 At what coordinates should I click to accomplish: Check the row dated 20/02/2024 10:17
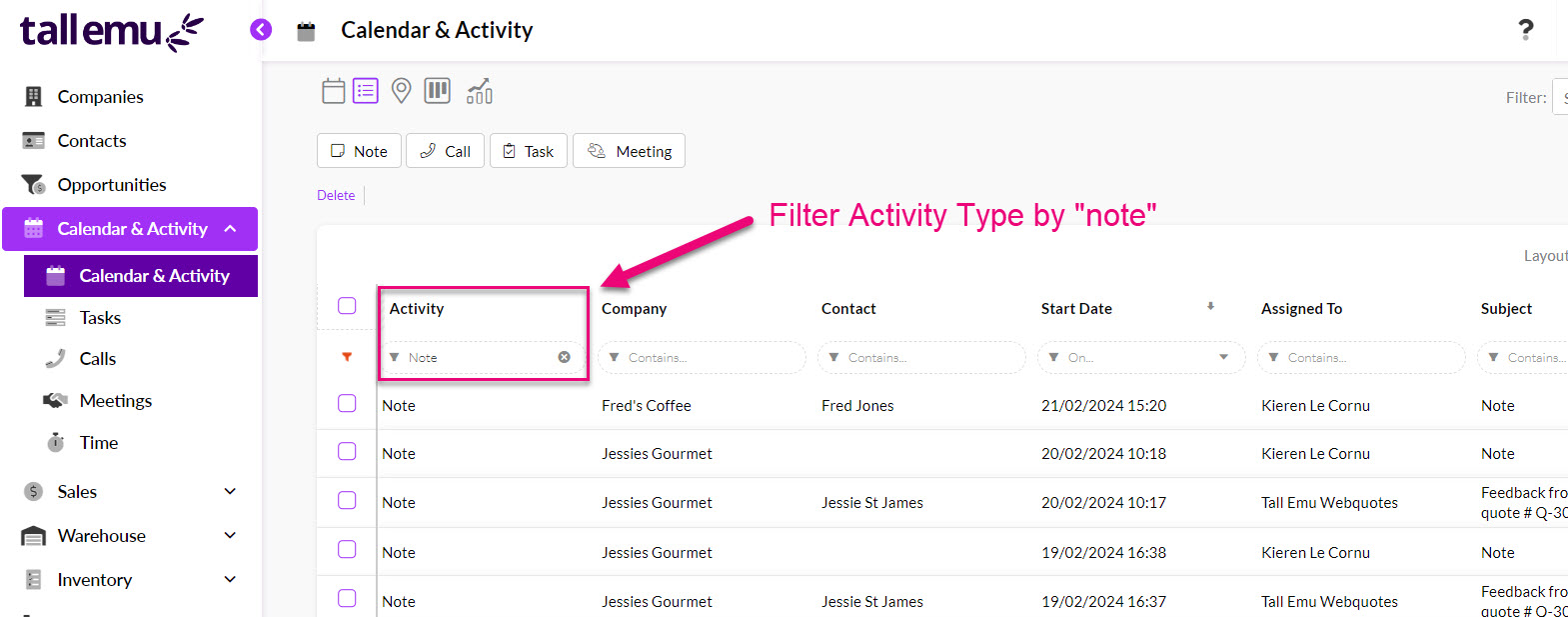click(347, 500)
